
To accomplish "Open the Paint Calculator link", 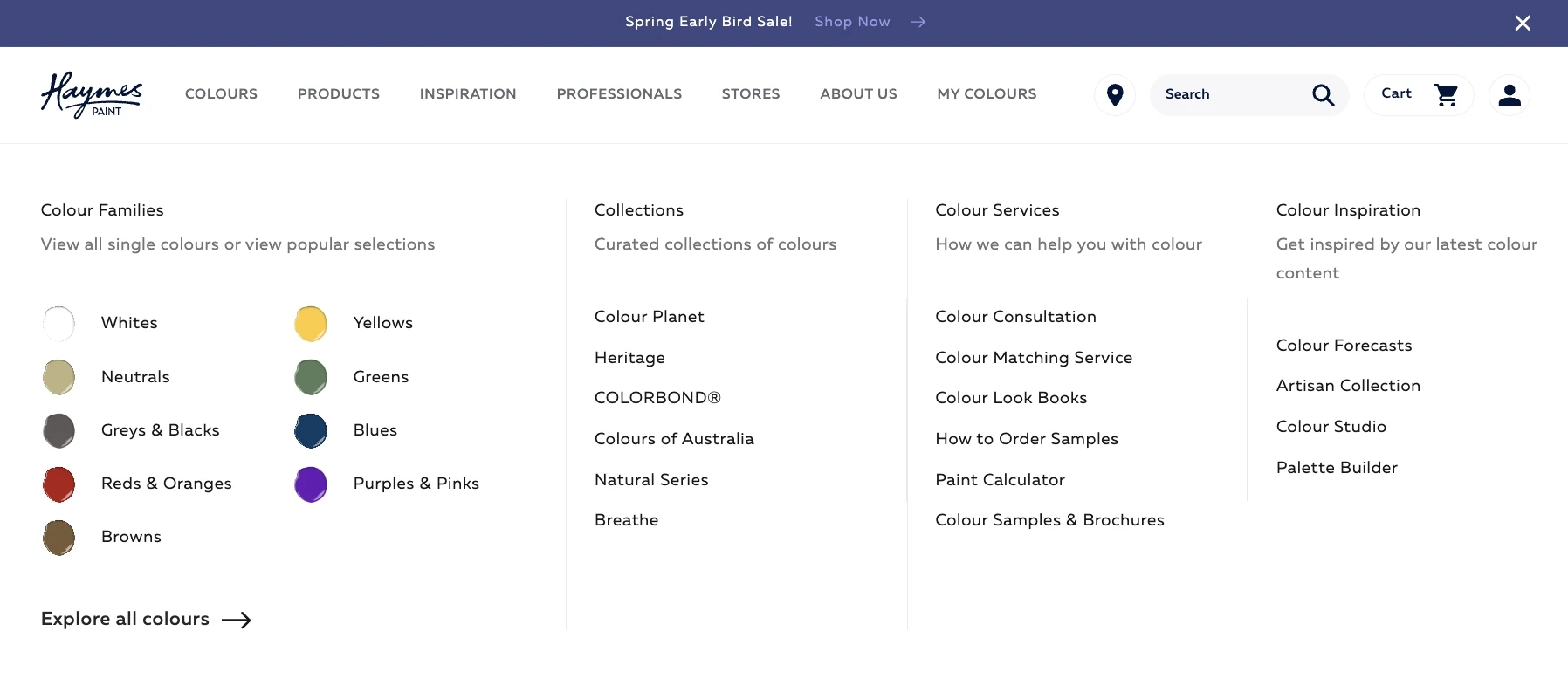I will (x=1000, y=480).
